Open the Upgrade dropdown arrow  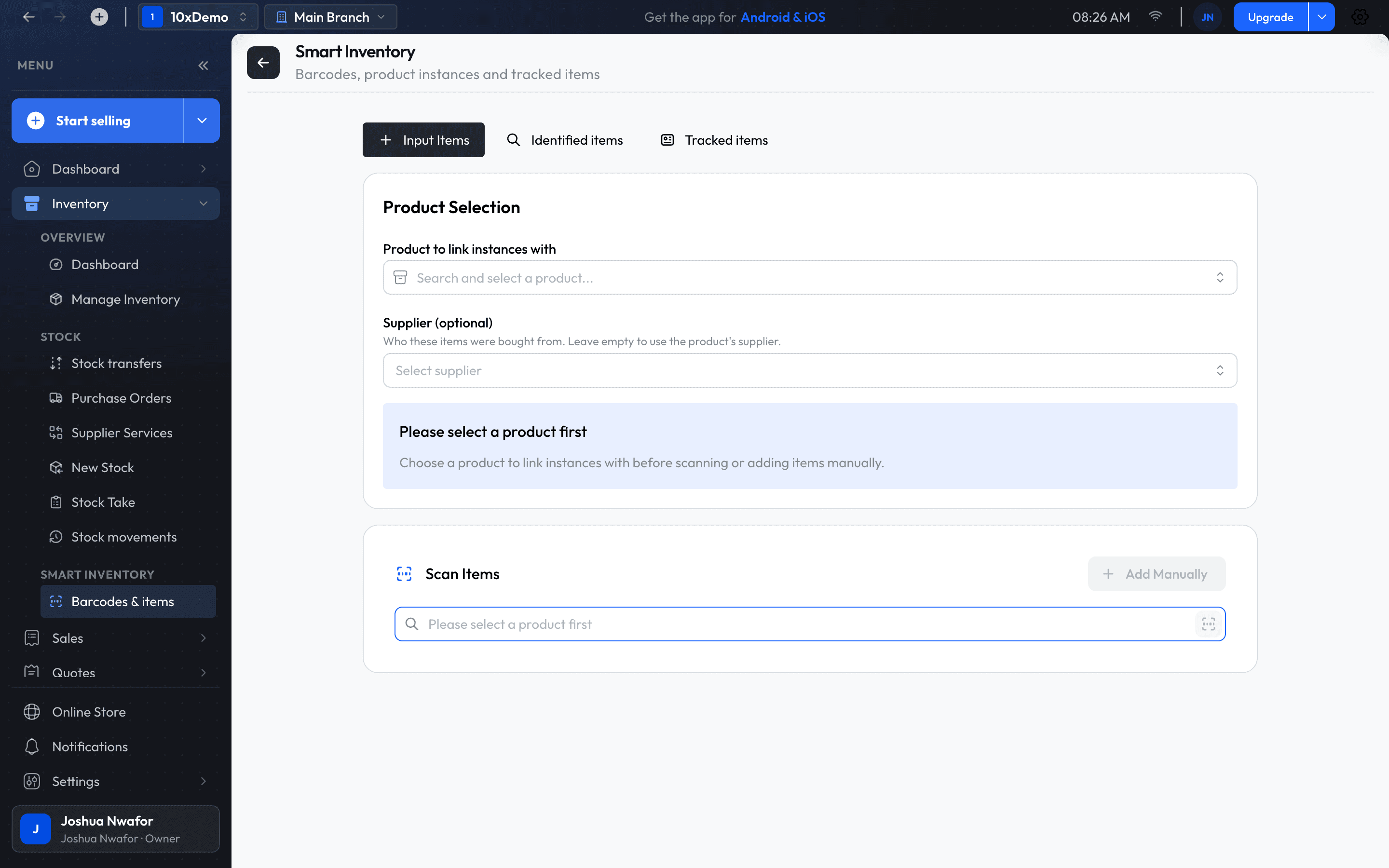pos(1322,17)
